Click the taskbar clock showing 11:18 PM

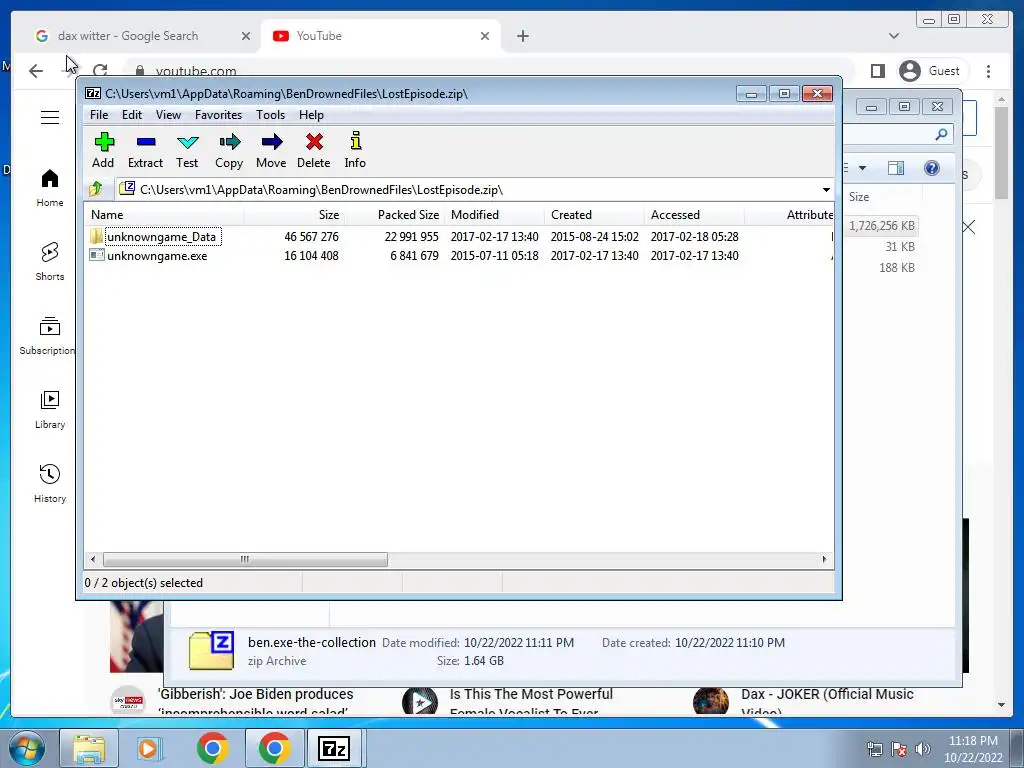tap(973, 749)
